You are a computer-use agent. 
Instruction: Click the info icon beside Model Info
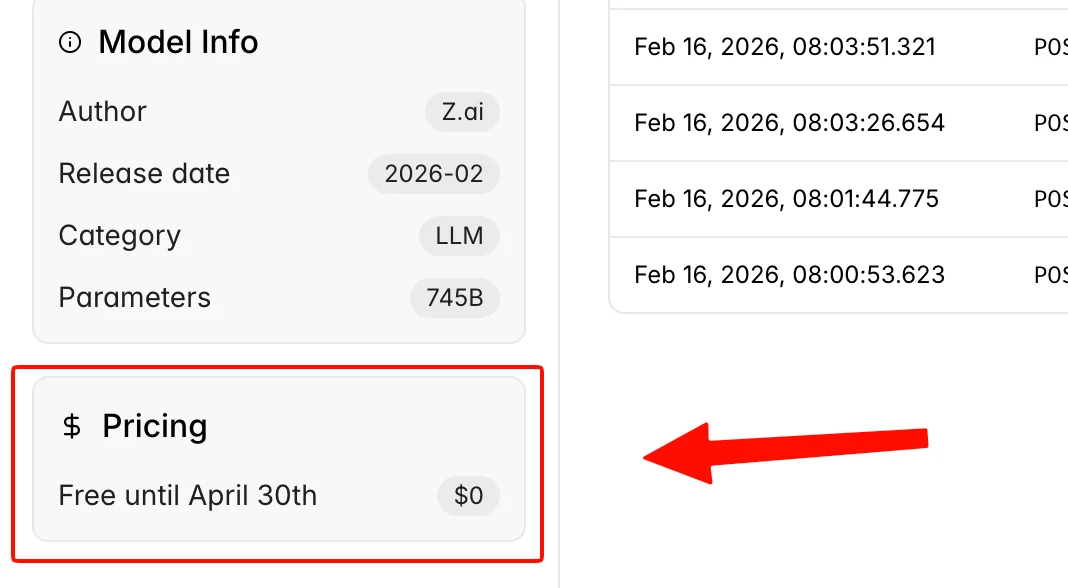click(68, 42)
